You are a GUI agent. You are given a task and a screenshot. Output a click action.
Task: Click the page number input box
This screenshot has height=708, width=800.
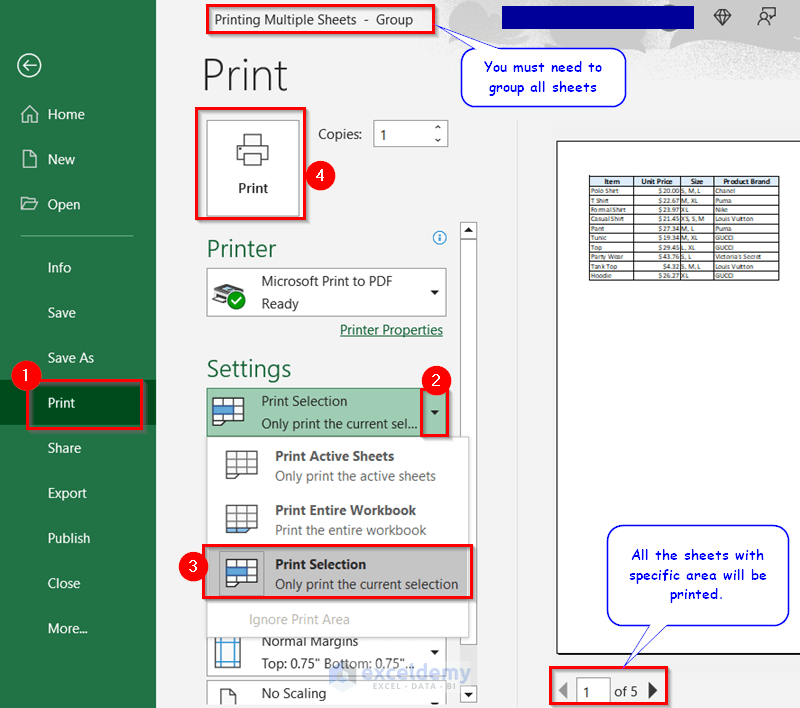pyautogui.click(x=595, y=689)
